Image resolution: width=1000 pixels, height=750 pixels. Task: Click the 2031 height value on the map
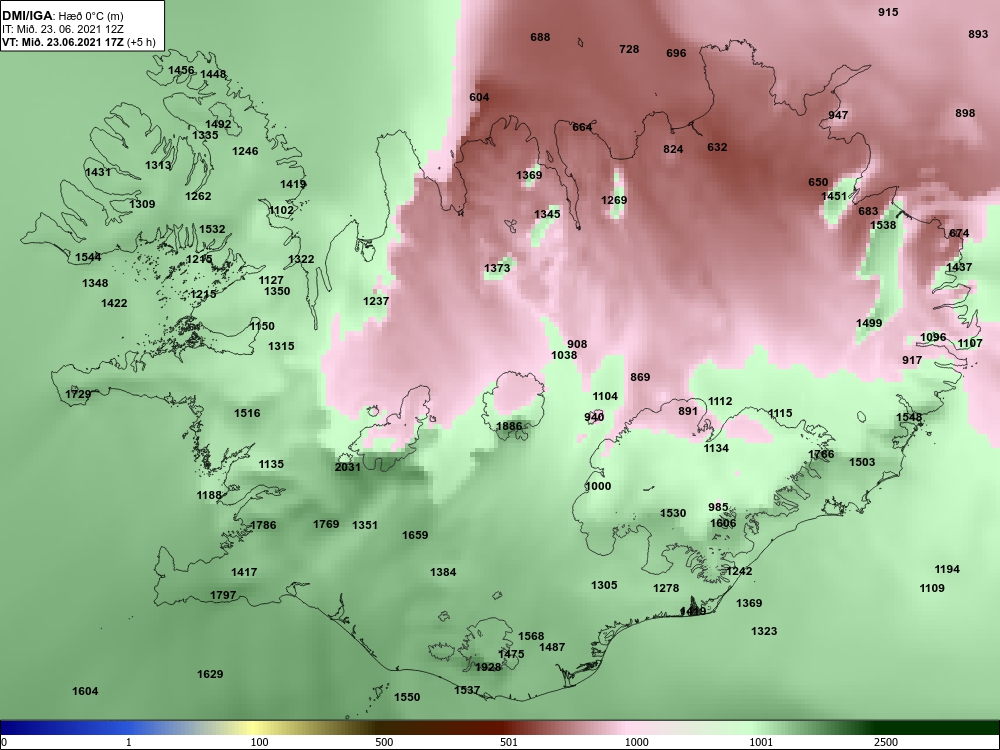click(348, 467)
